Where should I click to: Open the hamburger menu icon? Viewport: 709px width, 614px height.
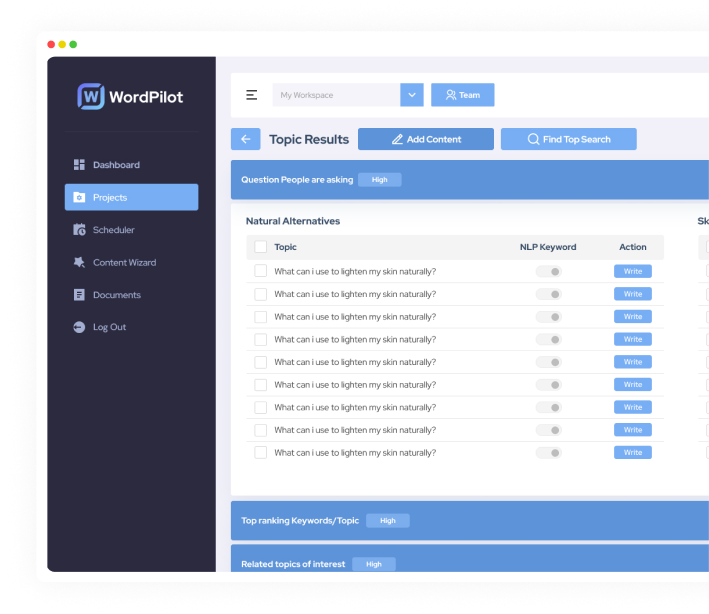coord(251,95)
